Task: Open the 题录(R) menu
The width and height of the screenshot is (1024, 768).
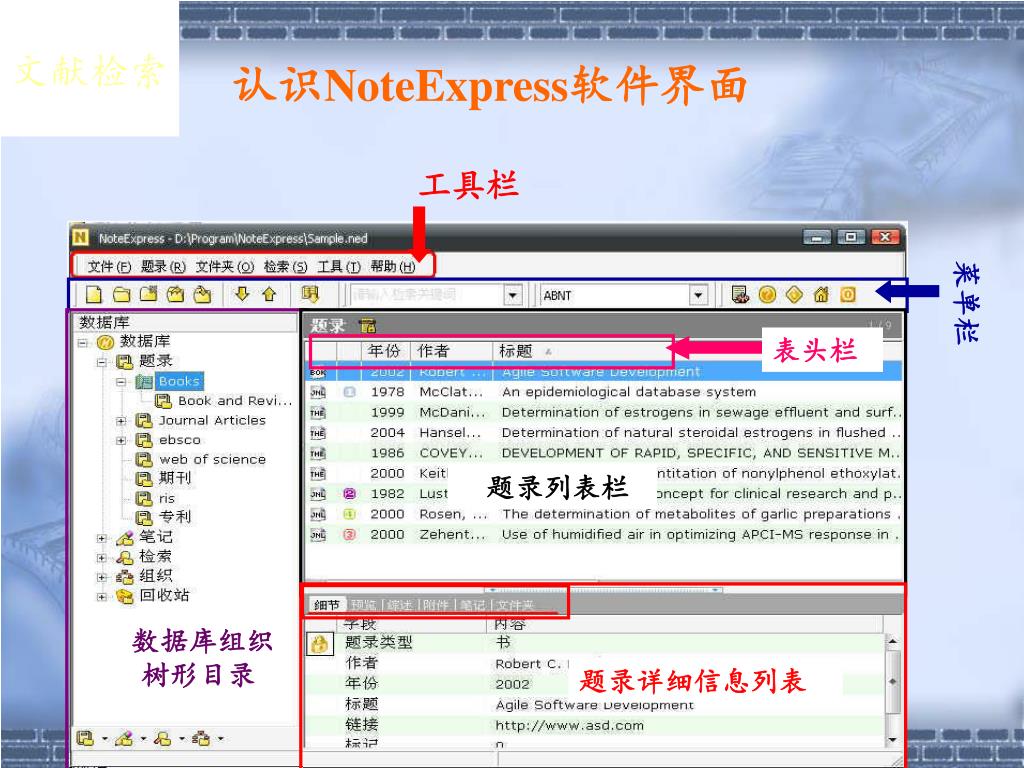Action: (163, 266)
